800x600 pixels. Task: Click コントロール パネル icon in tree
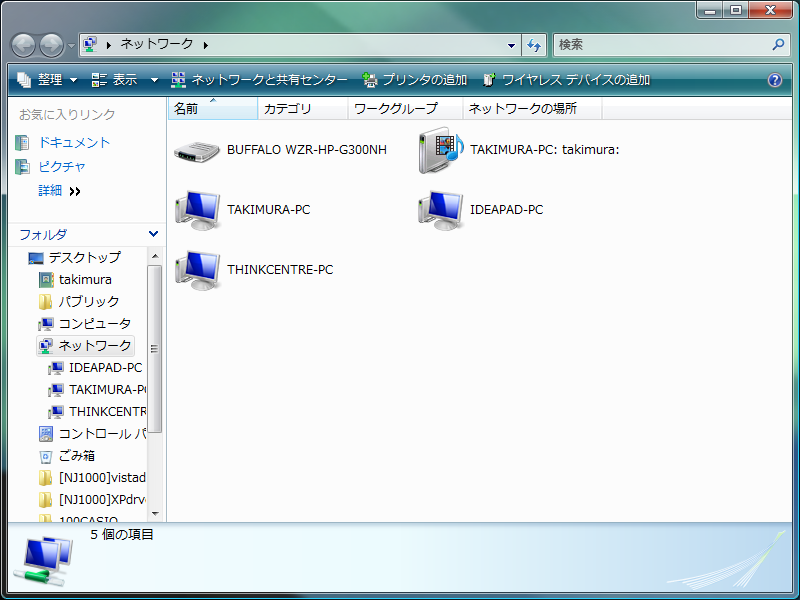click(x=46, y=434)
